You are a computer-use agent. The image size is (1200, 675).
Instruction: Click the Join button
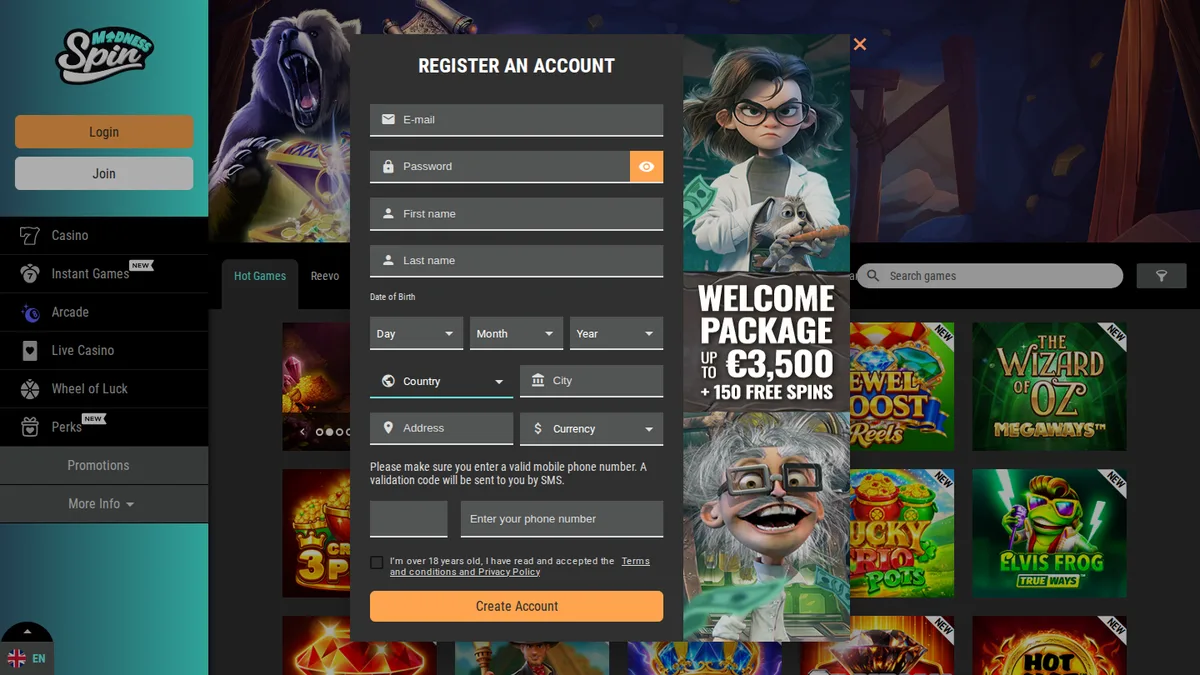pyautogui.click(x=104, y=174)
